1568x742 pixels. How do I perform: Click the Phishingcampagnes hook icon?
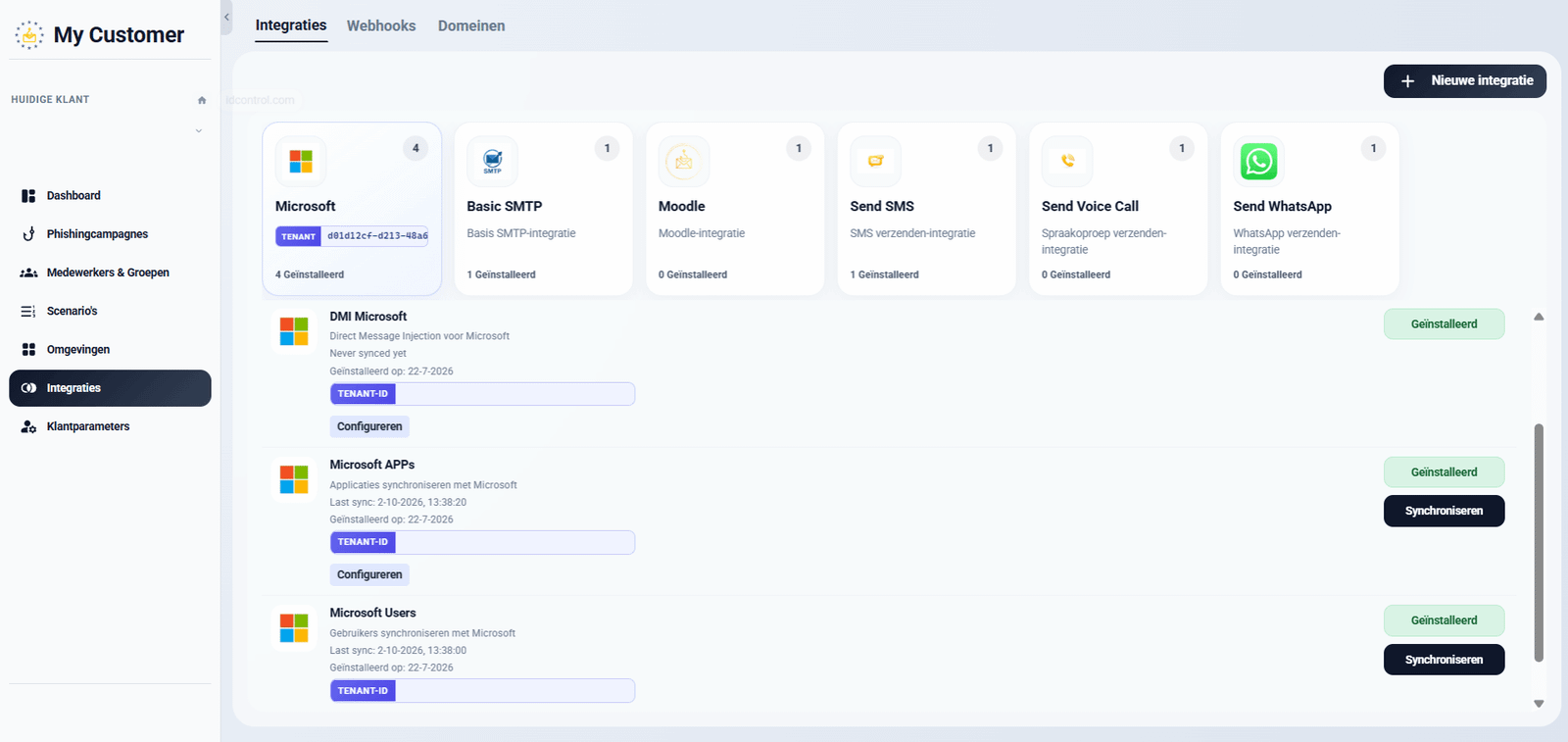pyautogui.click(x=28, y=234)
